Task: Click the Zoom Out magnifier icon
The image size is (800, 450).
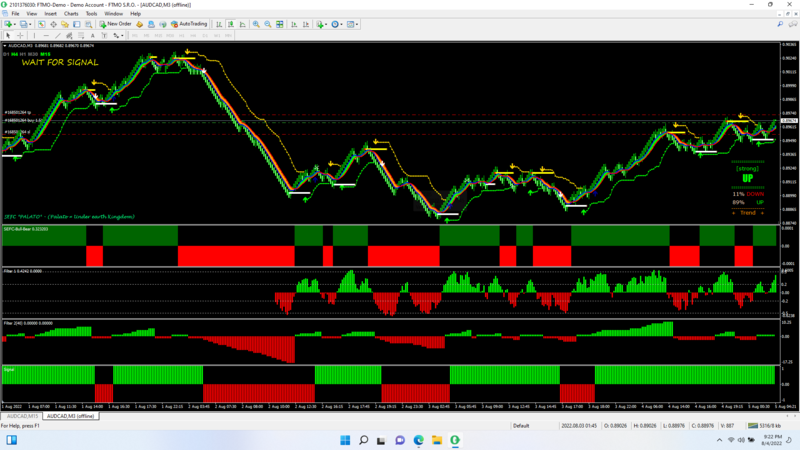Action: coord(267,24)
